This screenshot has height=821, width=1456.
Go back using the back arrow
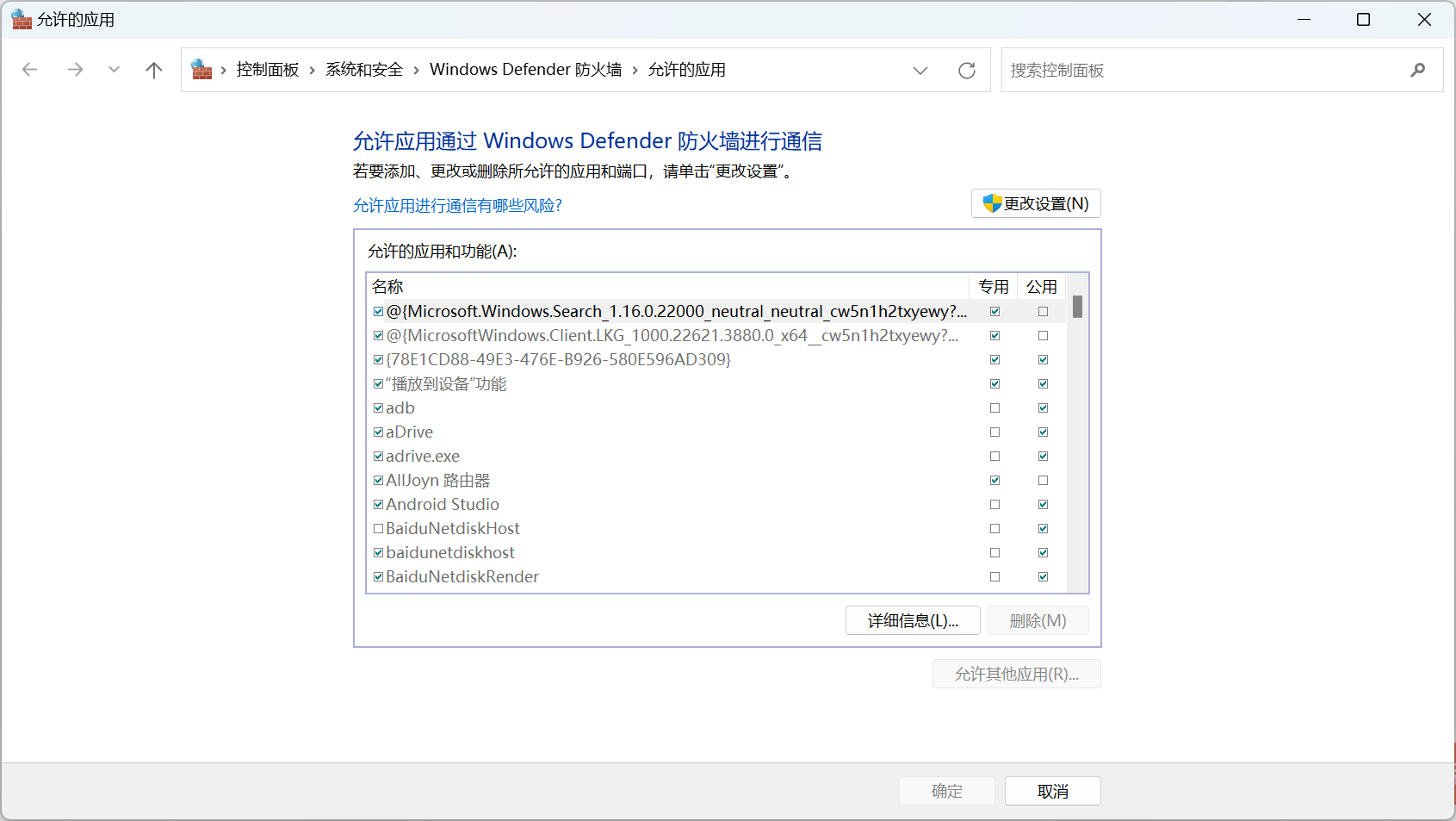click(30, 70)
